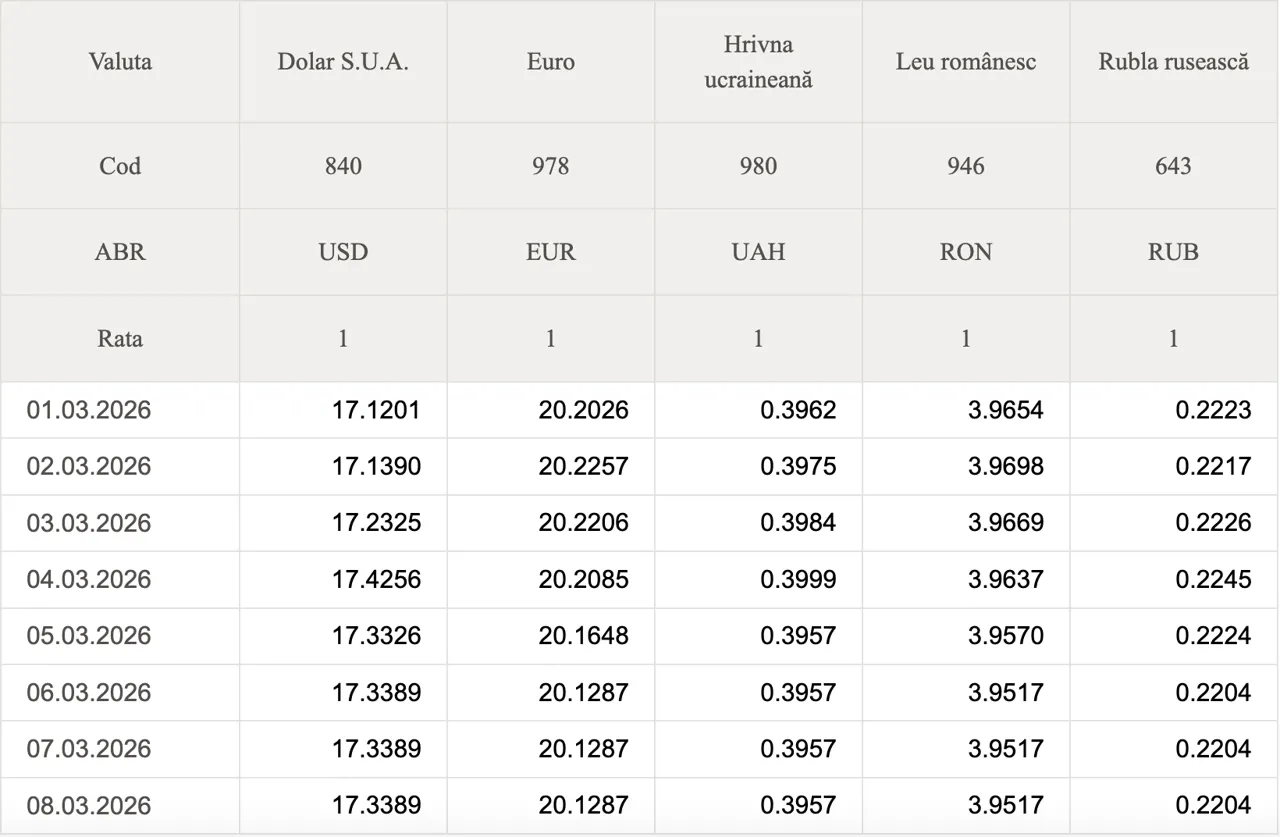Select the UAH abbreviation cell
The height and width of the screenshot is (837, 1280).
[758, 252]
